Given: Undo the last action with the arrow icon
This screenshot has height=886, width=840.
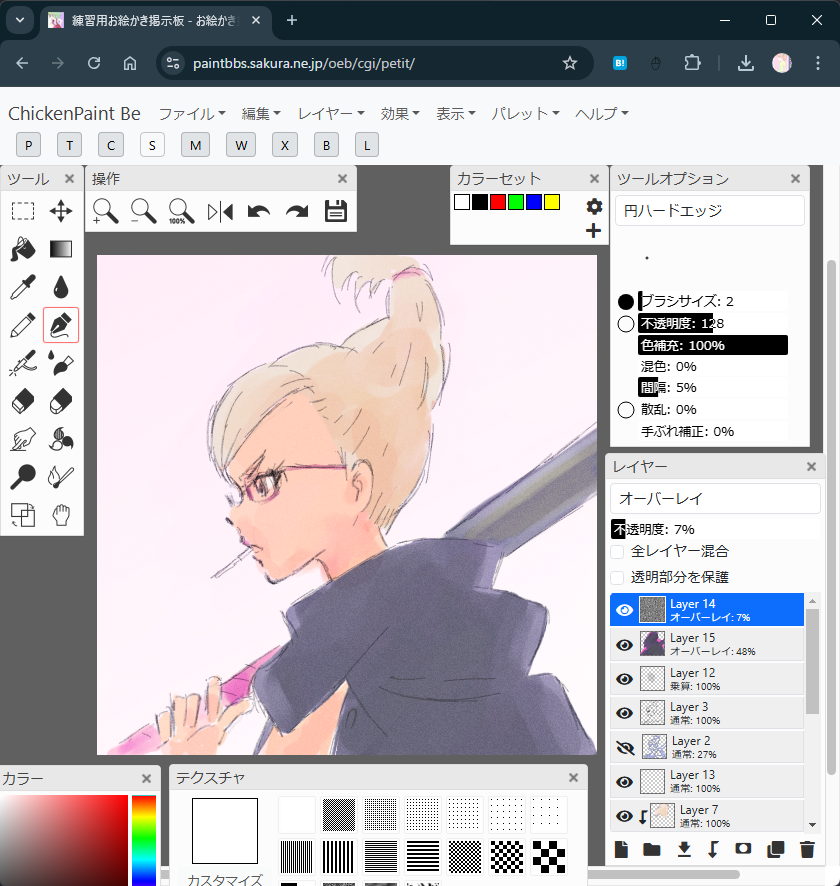Looking at the screenshot, I should 259,211.
